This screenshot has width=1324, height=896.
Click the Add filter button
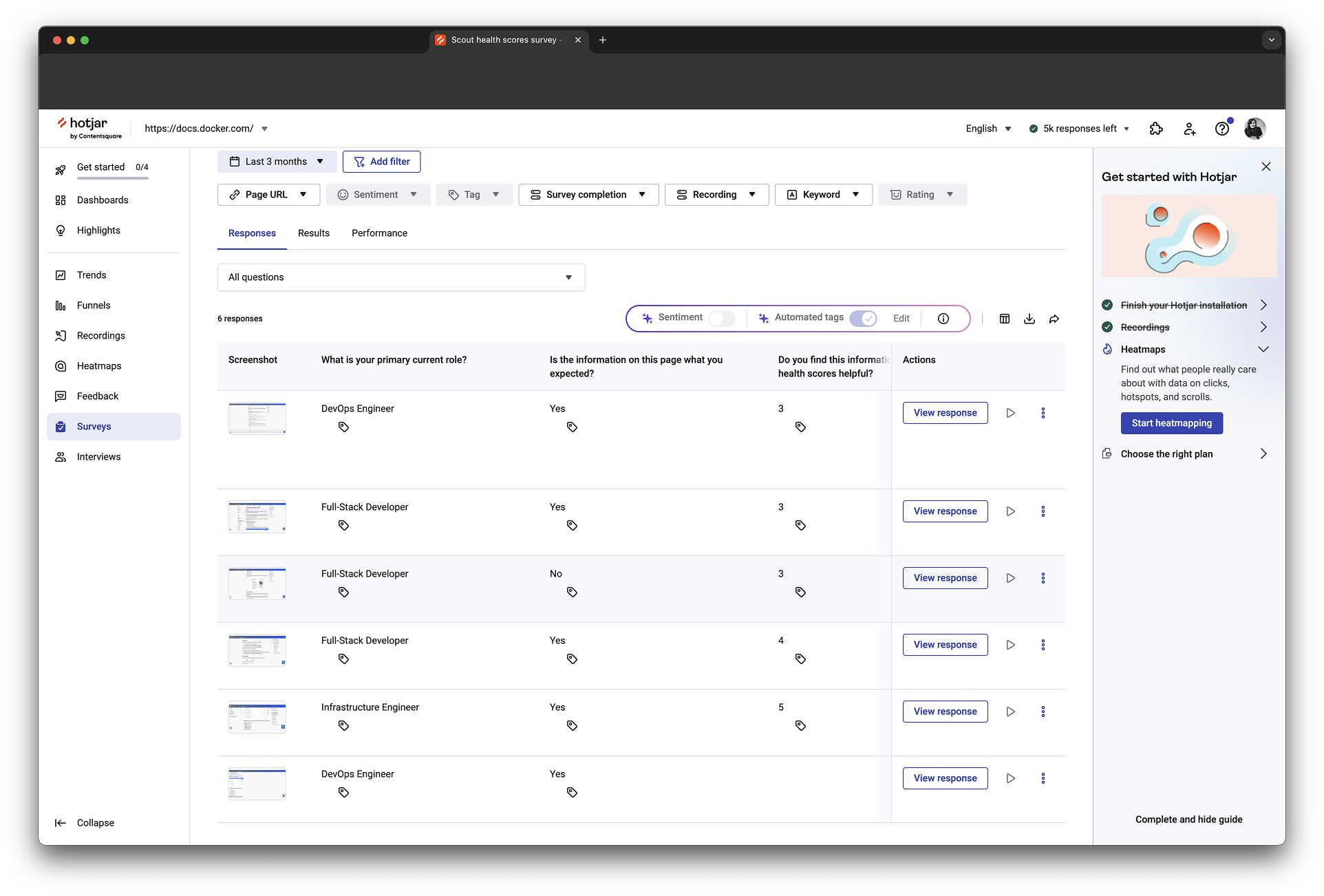381,162
